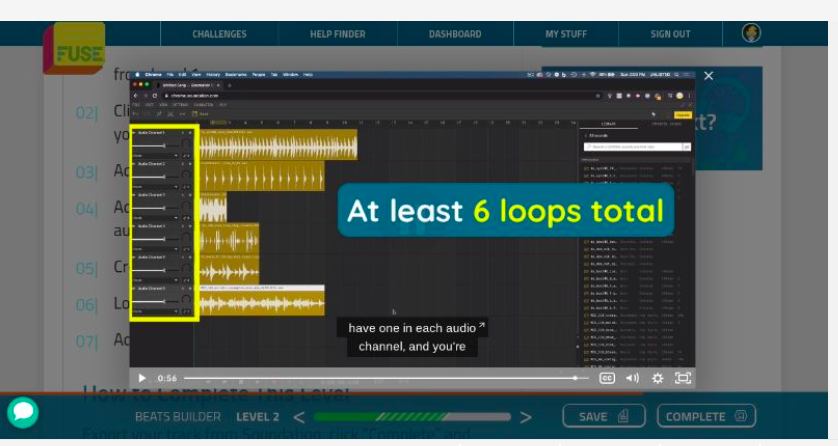Viewport: 838px width, 446px height.
Task: Close the video popup with the X
Action: coord(709,76)
